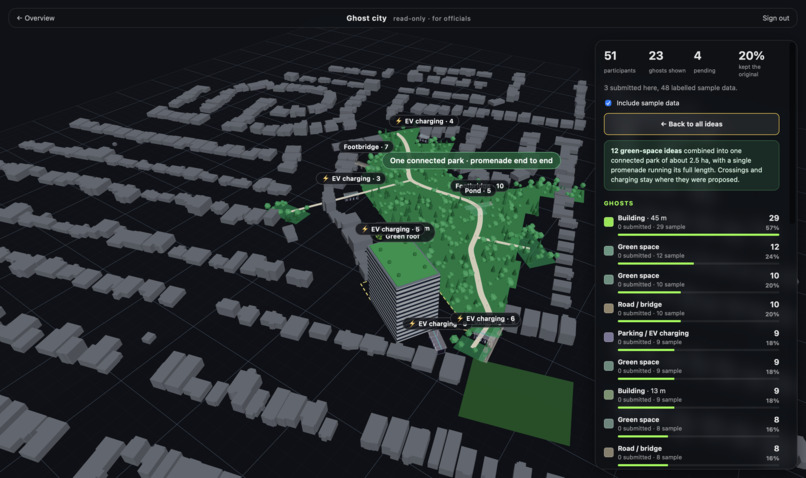
Task: Select the Footbridge · 7 map label
Action: [x=365, y=147]
